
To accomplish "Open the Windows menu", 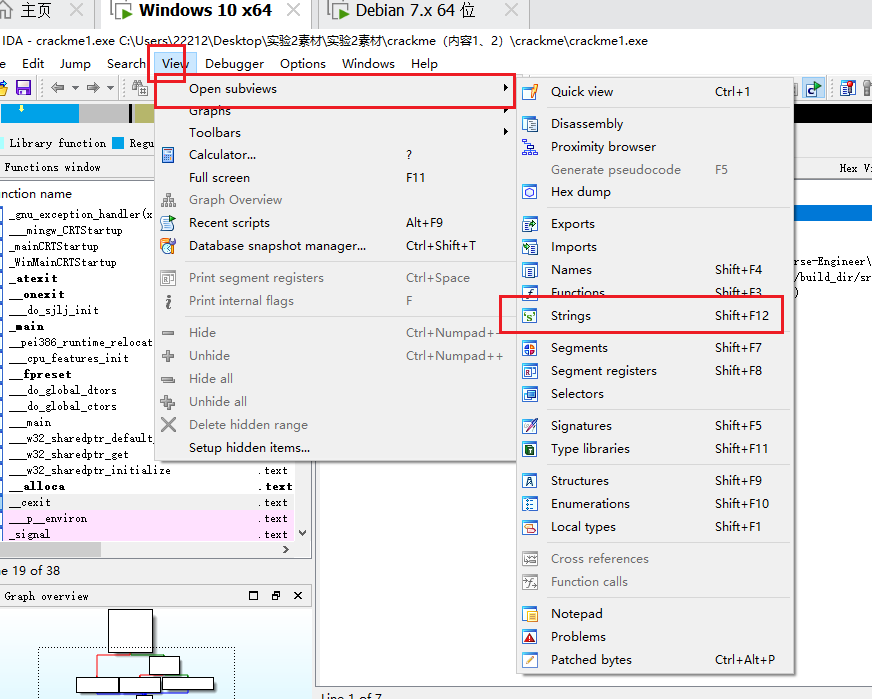I will [x=368, y=63].
